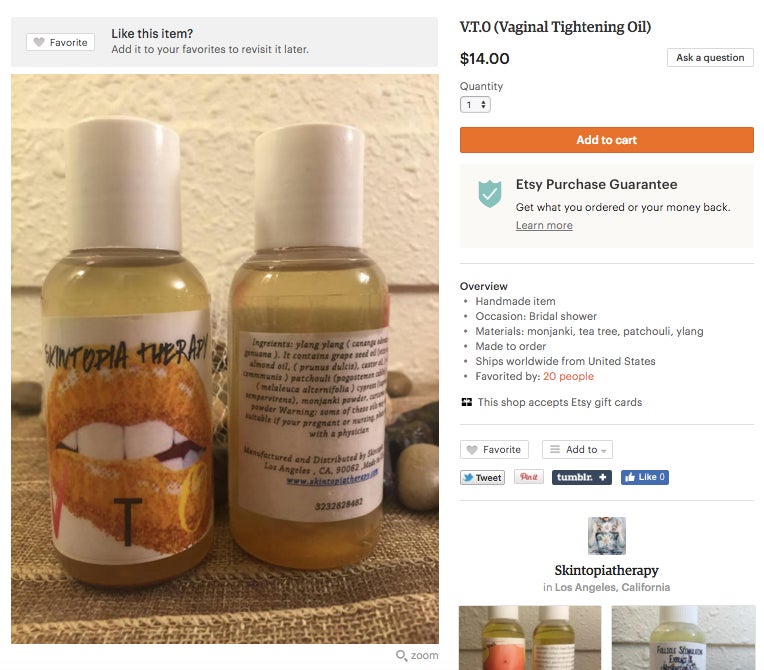This screenshot has width=764, height=670.
Task: Ask a question to the seller
Action: 710,57
